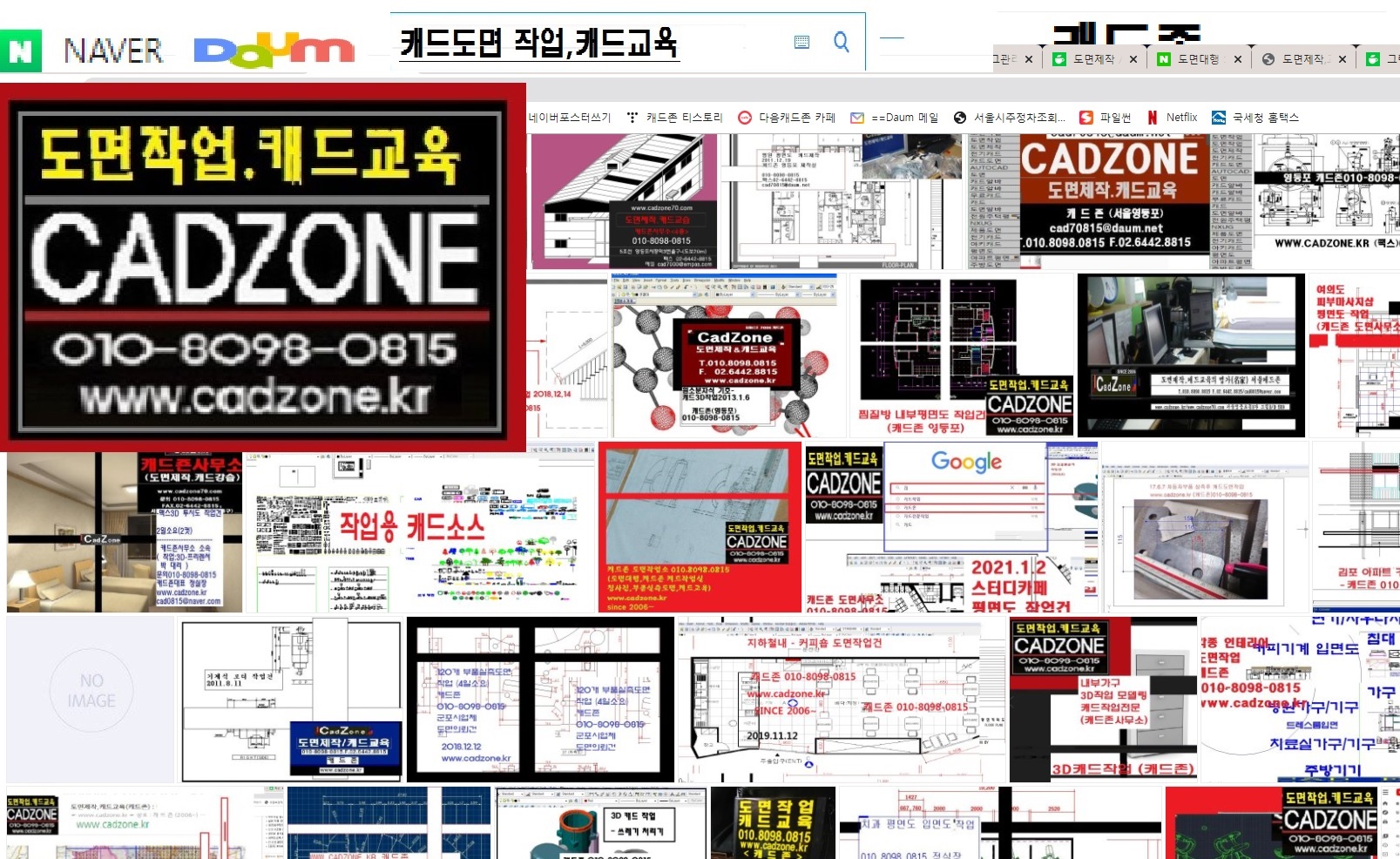The height and width of the screenshot is (859, 1400).
Task: Click the 다음캐드존 카페 bookmark icon
Action: click(x=745, y=118)
